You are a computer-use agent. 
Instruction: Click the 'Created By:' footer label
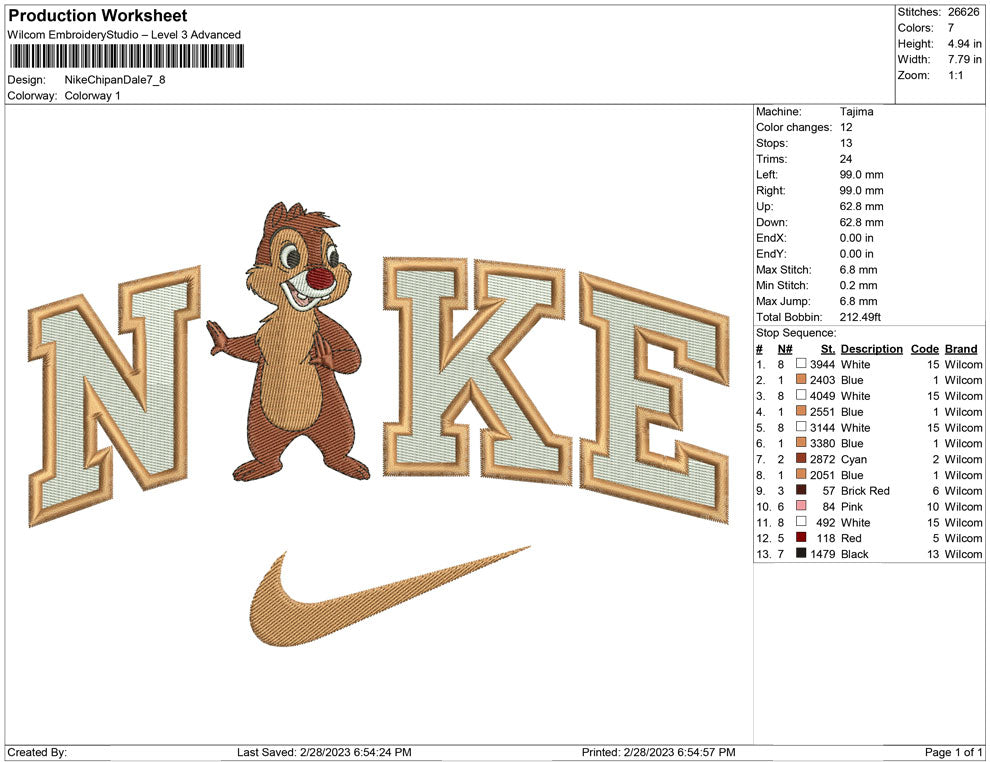click(x=37, y=752)
